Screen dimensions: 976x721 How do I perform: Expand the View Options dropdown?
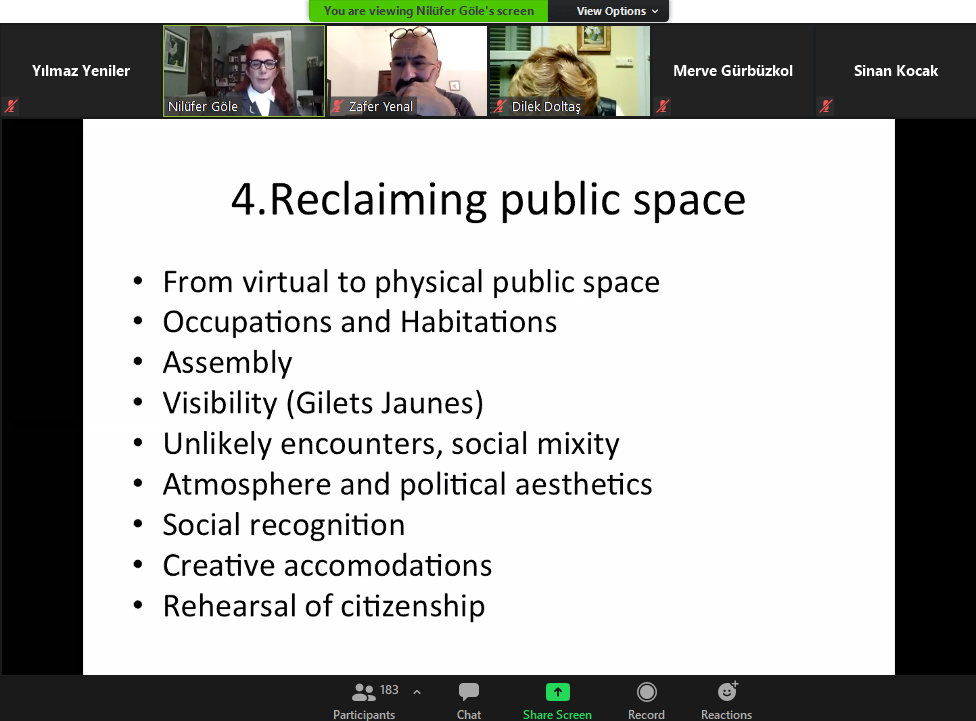pyautogui.click(x=617, y=11)
